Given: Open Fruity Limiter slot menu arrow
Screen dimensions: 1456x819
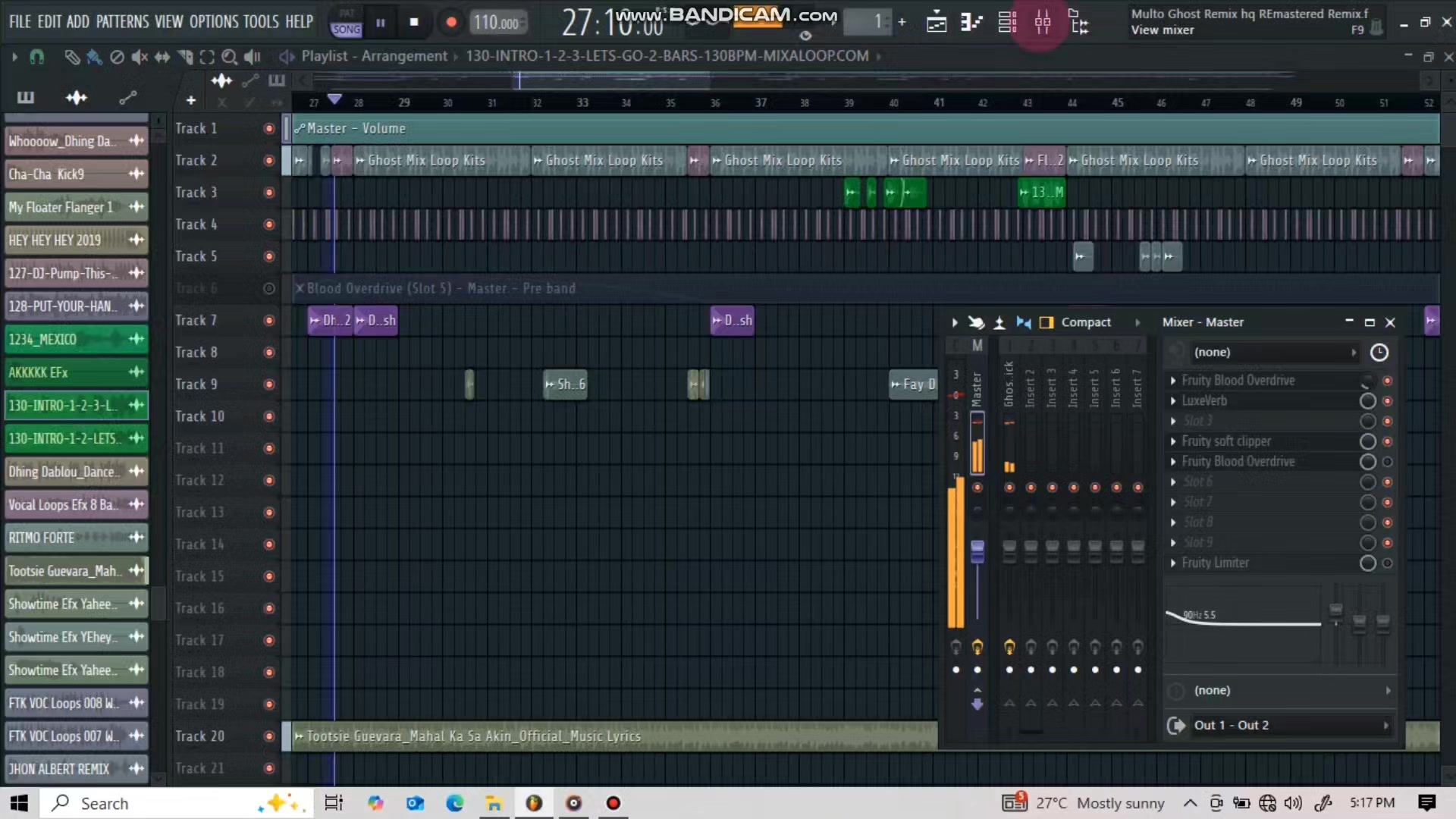Looking at the screenshot, I should (1173, 563).
